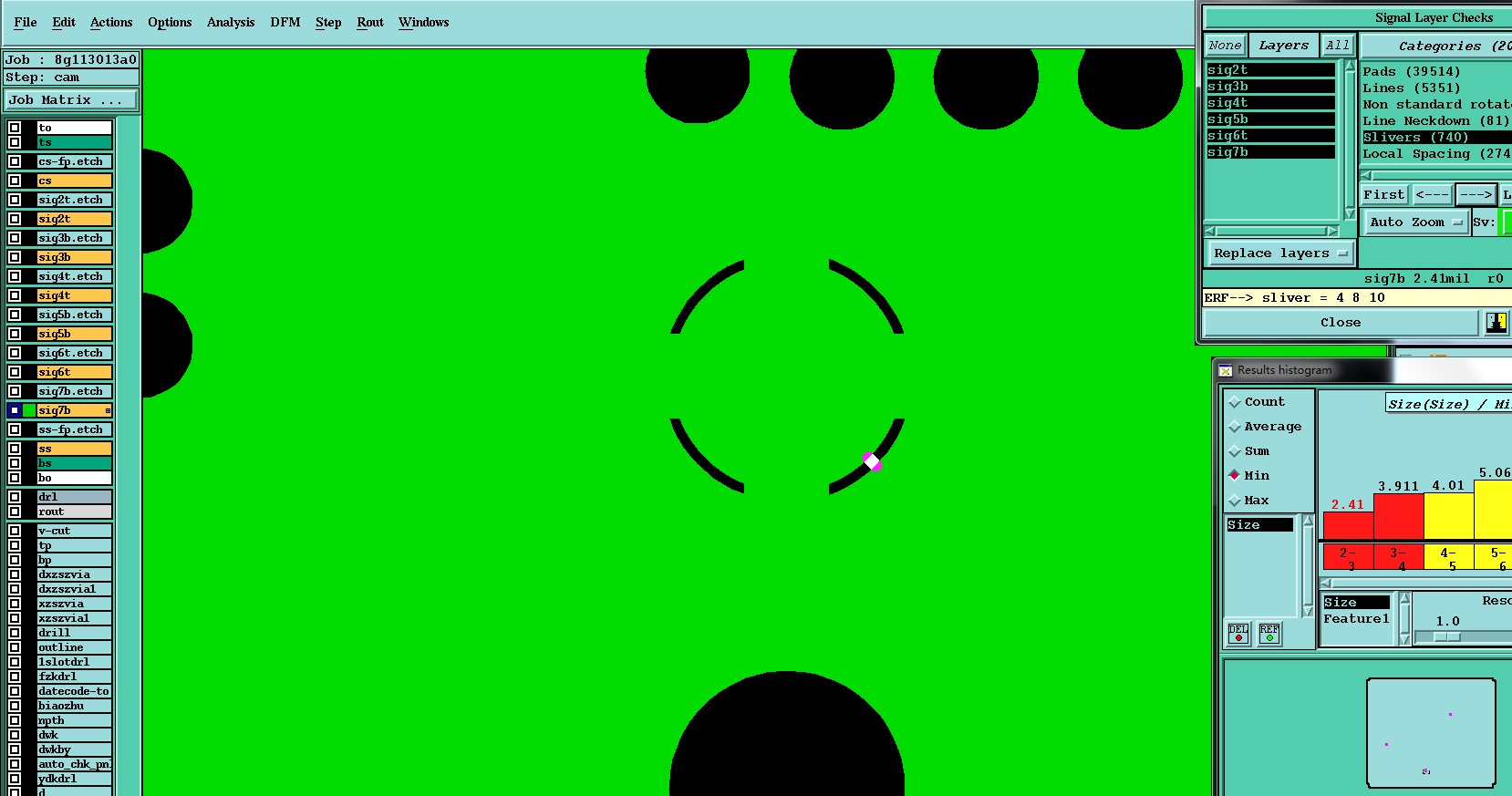Click the green color swatch on sig7b row
1512x796 pixels.
[x=29, y=410]
